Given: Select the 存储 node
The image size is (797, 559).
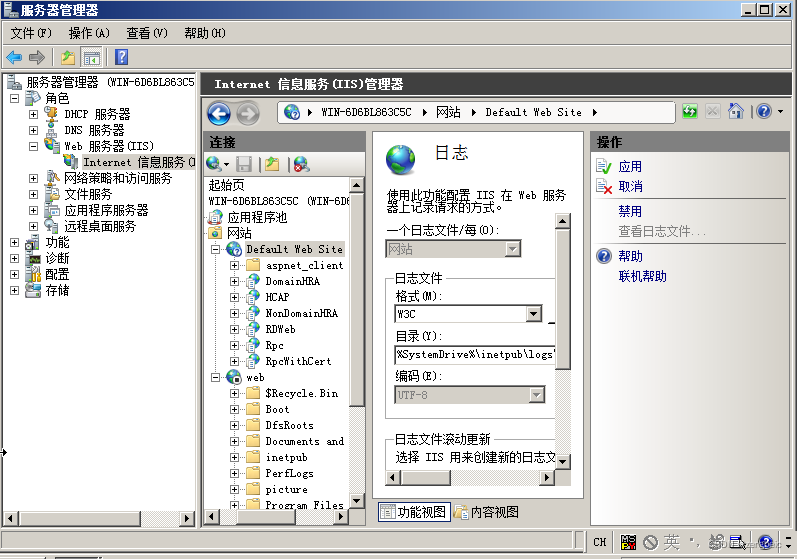Looking at the screenshot, I should (57, 290).
